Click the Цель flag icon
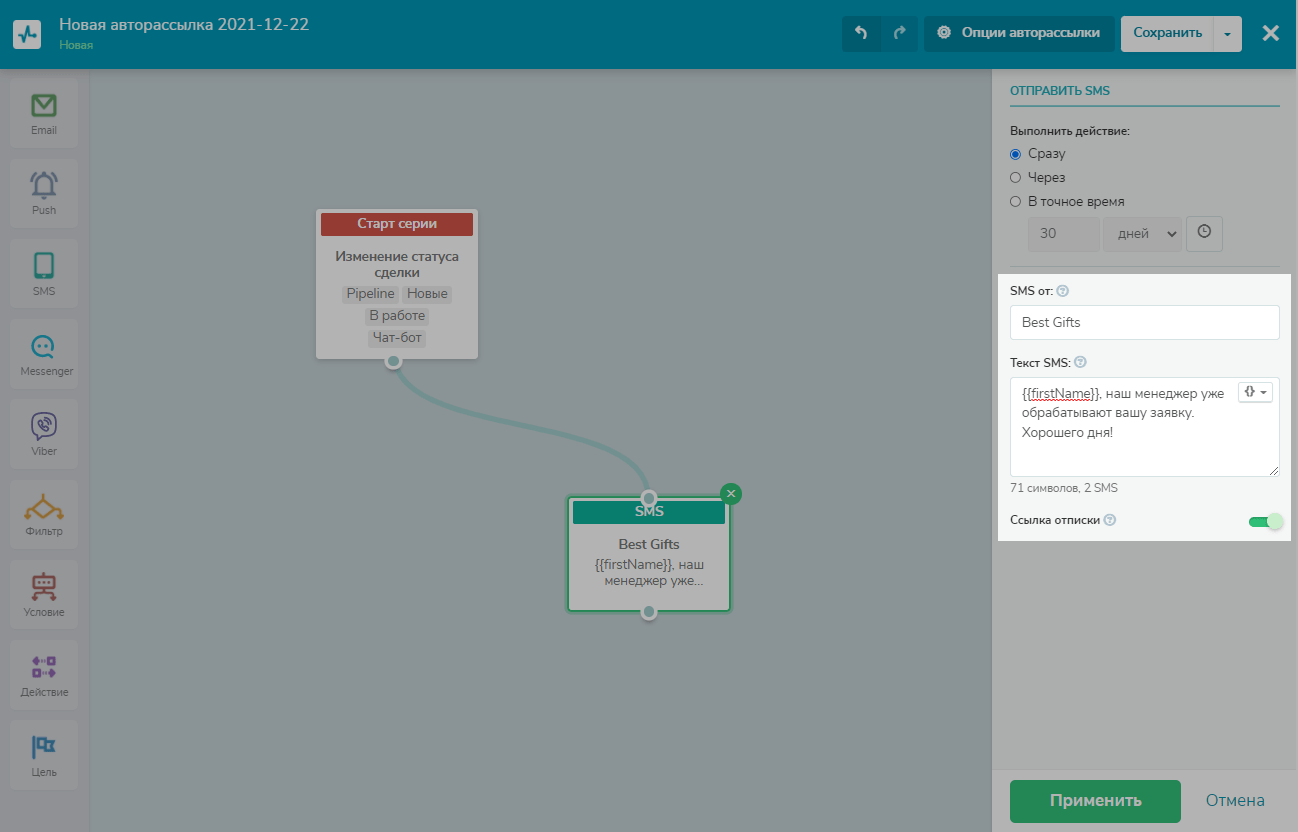The width and height of the screenshot is (1298, 832). [43, 748]
